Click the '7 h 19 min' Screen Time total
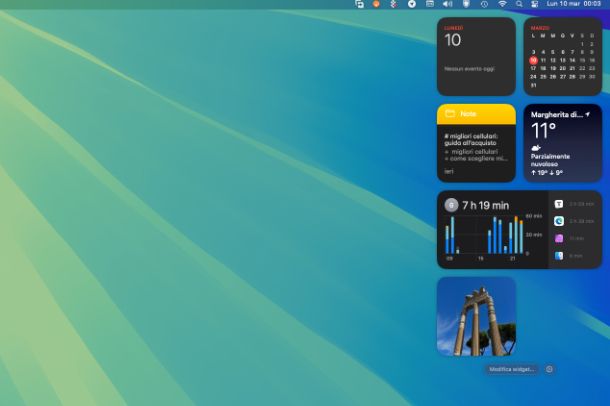610x406 pixels. [x=485, y=205]
